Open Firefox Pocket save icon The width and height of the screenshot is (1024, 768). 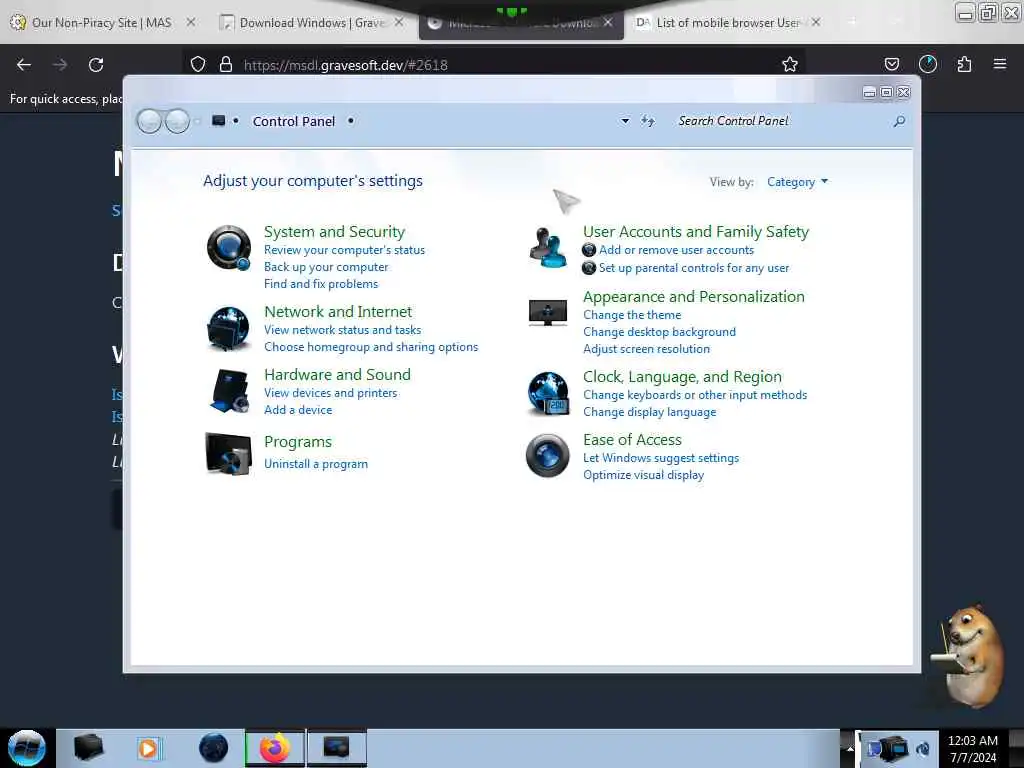pos(891,64)
